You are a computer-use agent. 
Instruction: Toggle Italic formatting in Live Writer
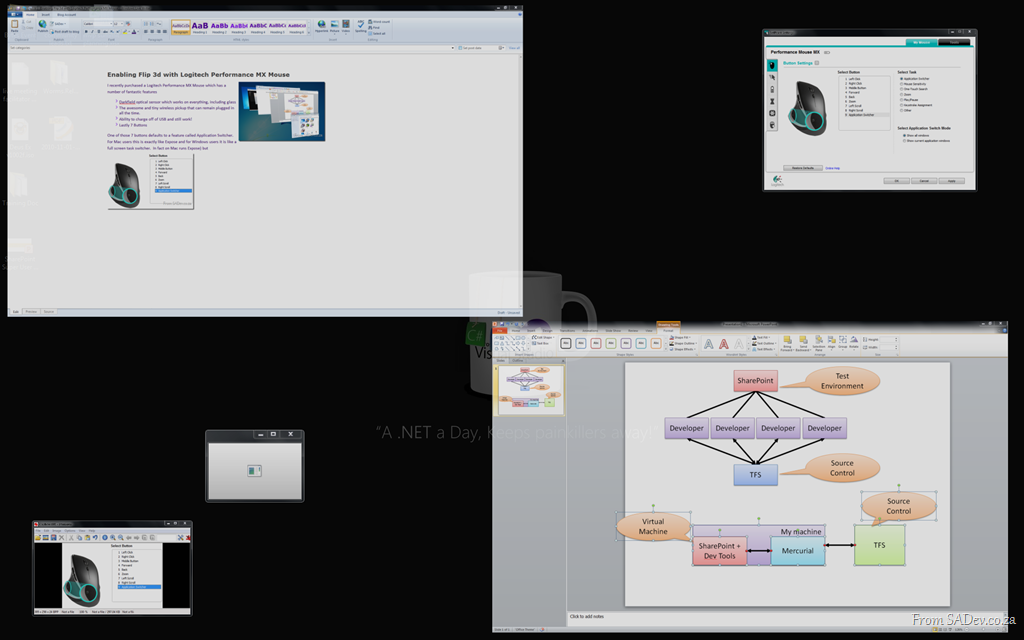(x=92, y=31)
